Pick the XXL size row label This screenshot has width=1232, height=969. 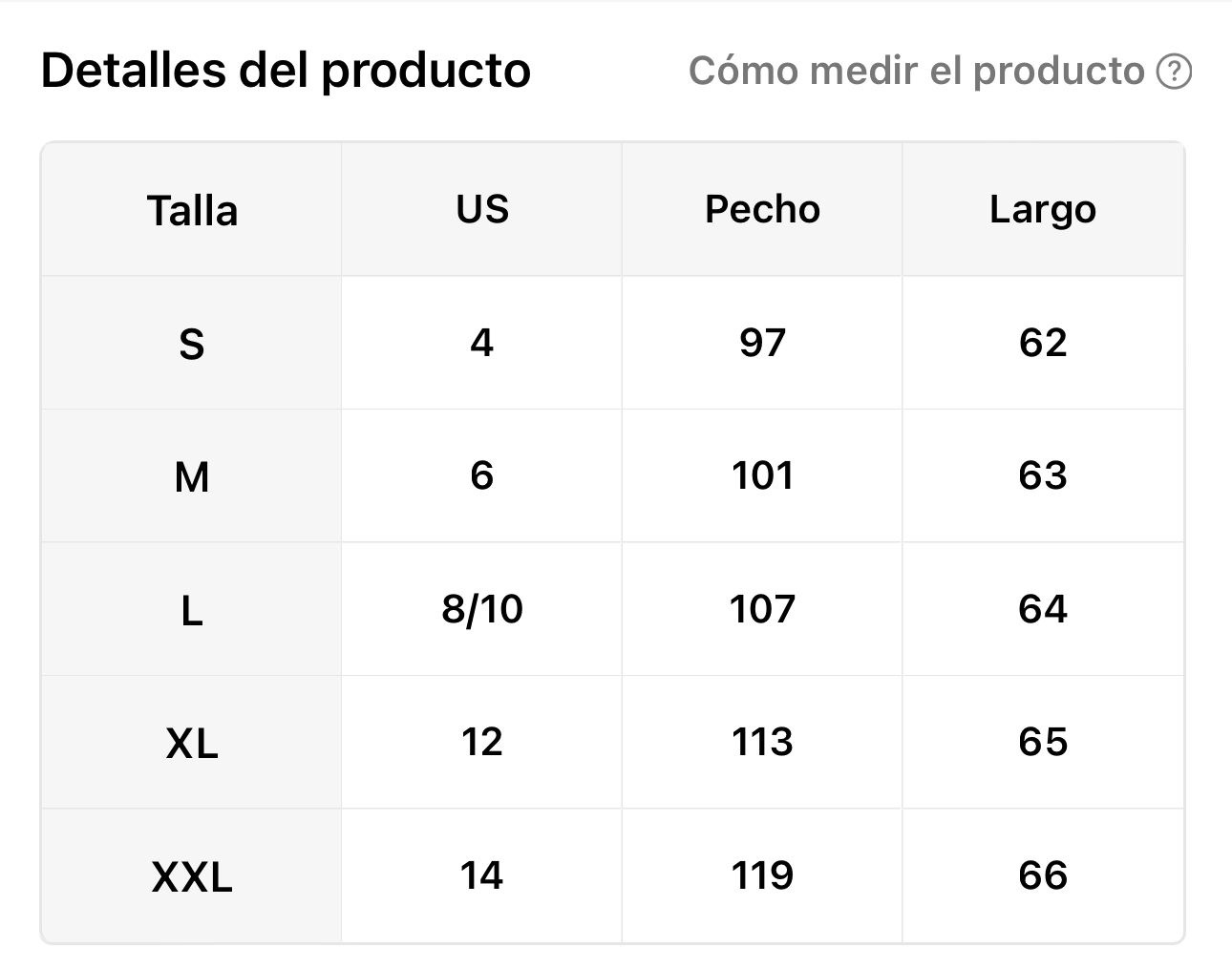point(192,875)
